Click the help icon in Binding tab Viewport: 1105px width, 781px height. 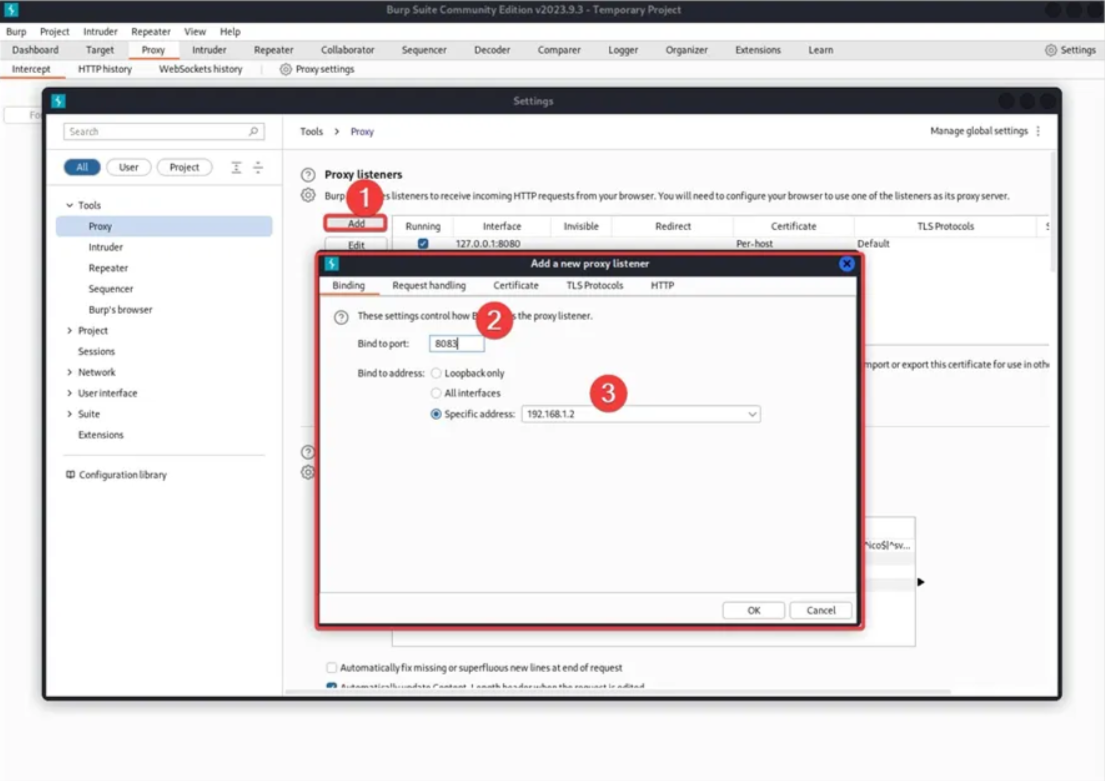pyautogui.click(x=341, y=317)
